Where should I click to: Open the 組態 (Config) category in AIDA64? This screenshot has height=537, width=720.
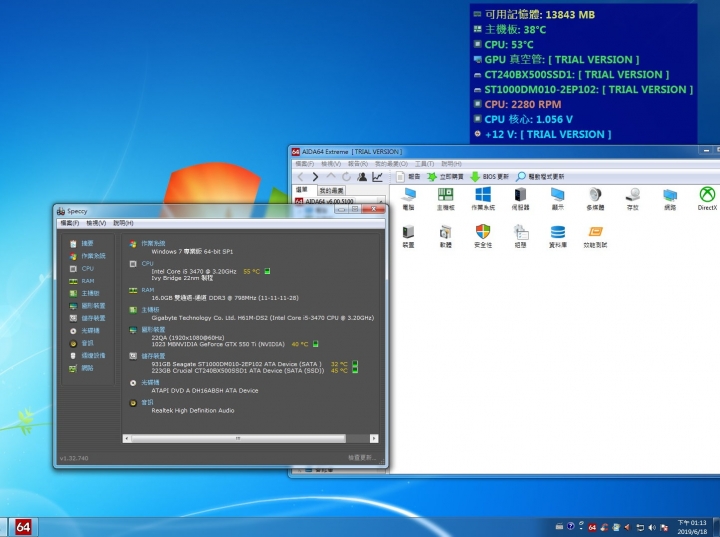tap(520, 236)
